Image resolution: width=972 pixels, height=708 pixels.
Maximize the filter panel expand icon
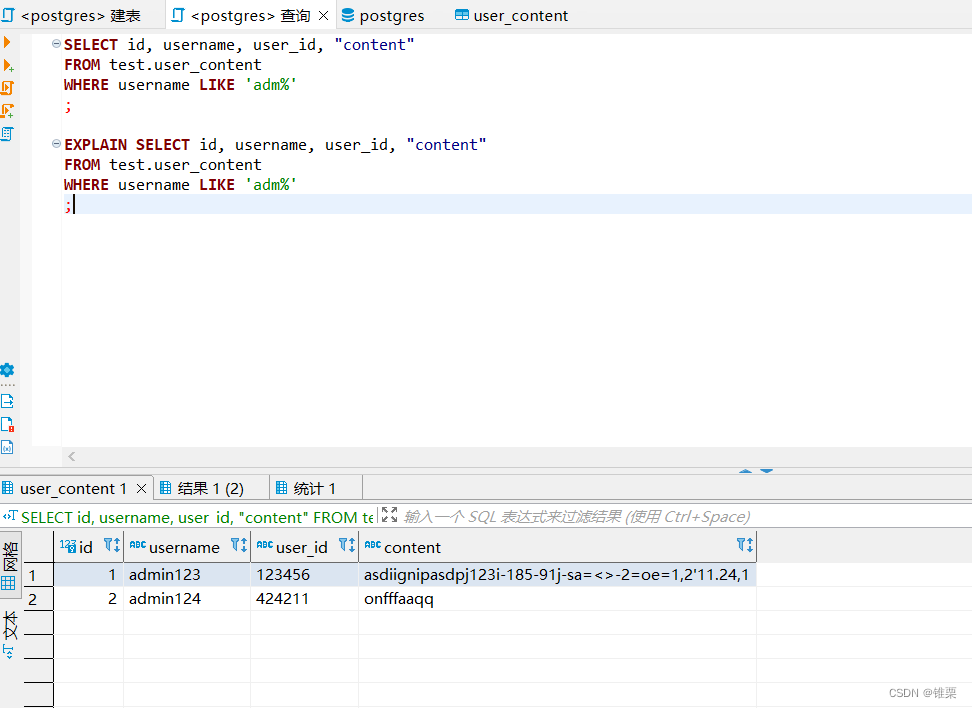[389, 515]
